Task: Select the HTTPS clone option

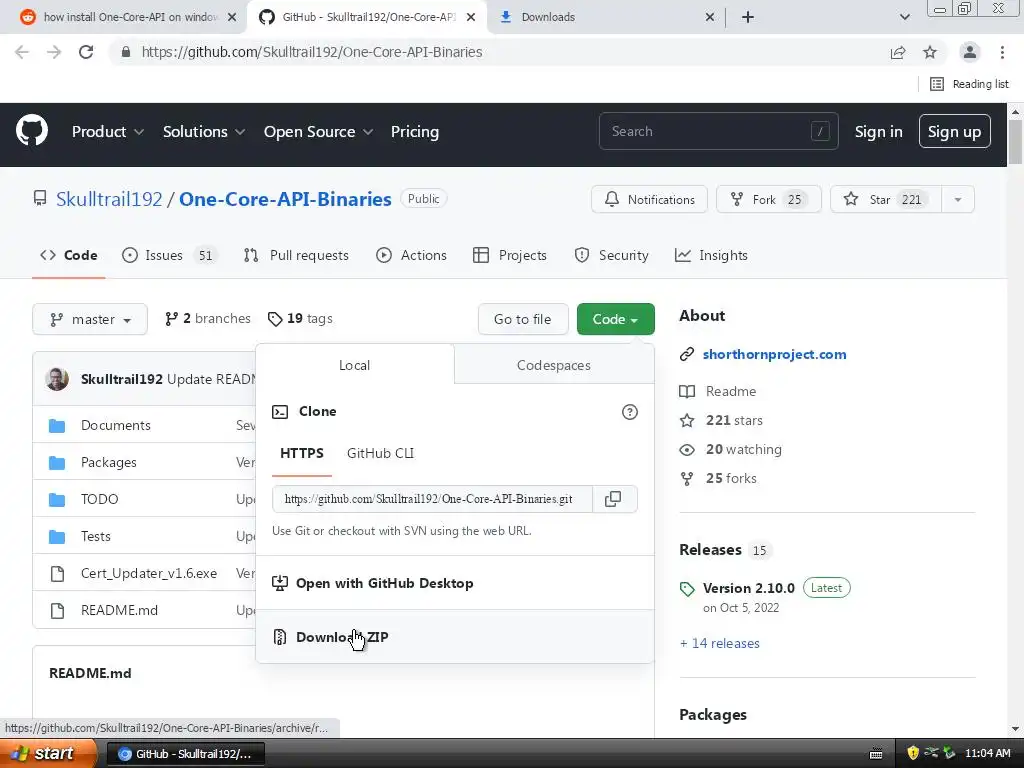Action: (x=302, y=453)
